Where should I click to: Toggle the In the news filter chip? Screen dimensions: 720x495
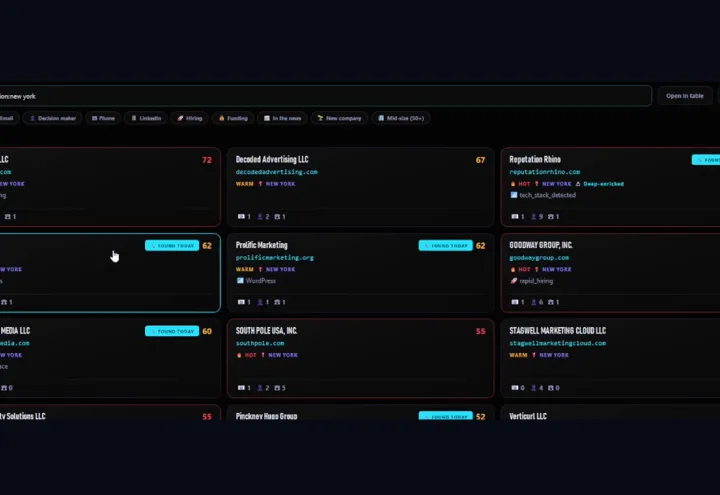click(282, 118)
